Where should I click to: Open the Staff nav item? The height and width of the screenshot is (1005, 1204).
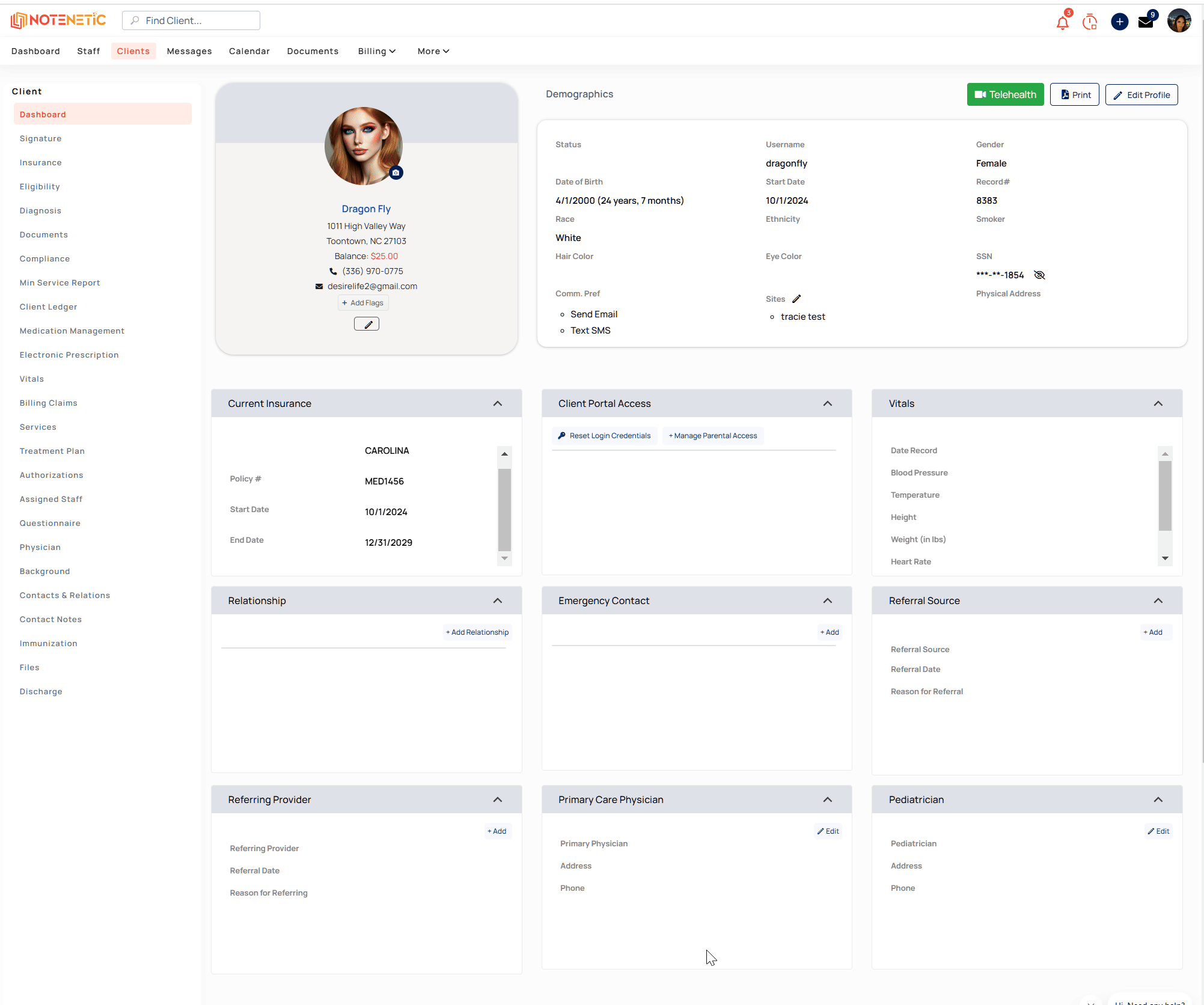[88, 51]
